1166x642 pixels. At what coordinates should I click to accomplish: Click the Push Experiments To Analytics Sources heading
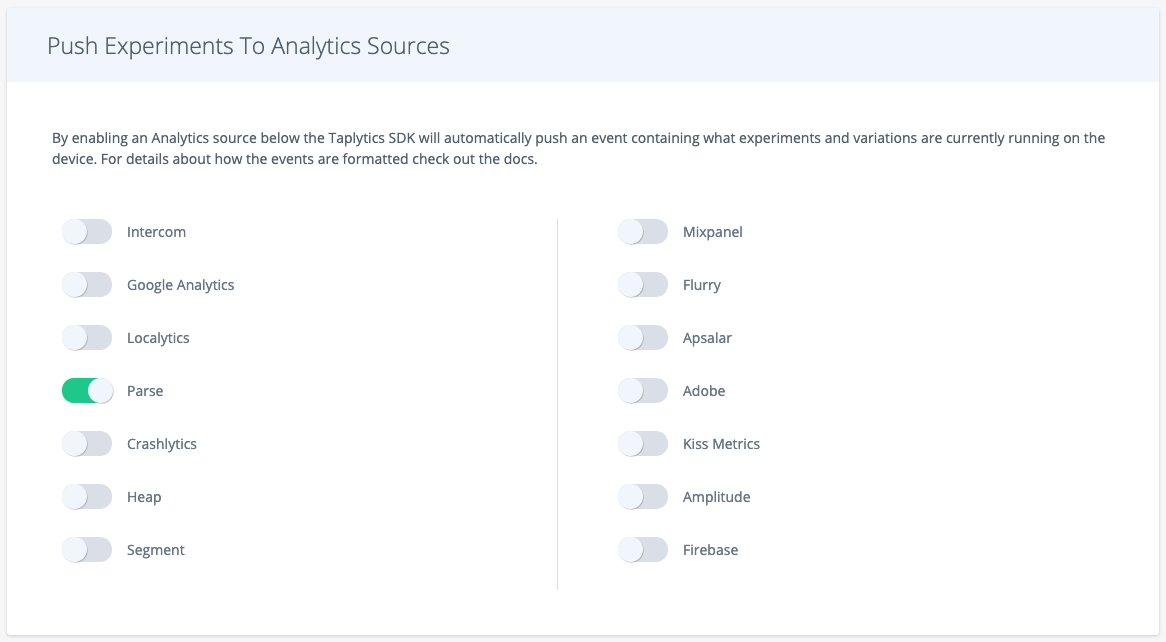(248, 46)
